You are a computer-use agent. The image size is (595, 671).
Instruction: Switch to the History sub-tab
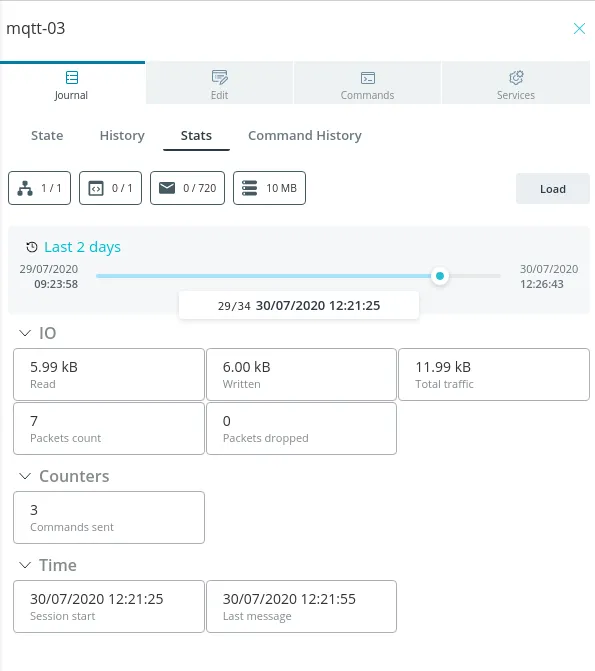tap(122, 136)
